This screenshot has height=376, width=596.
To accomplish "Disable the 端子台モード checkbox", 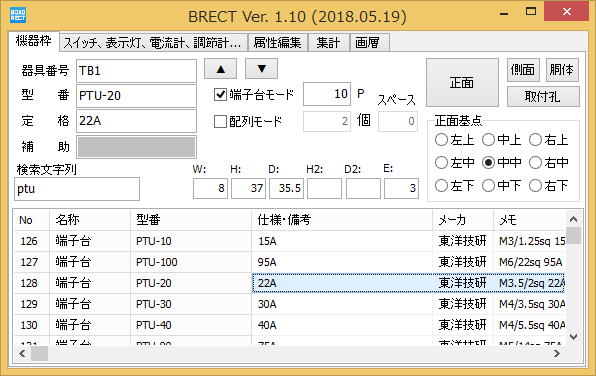I will click(220, 94).
